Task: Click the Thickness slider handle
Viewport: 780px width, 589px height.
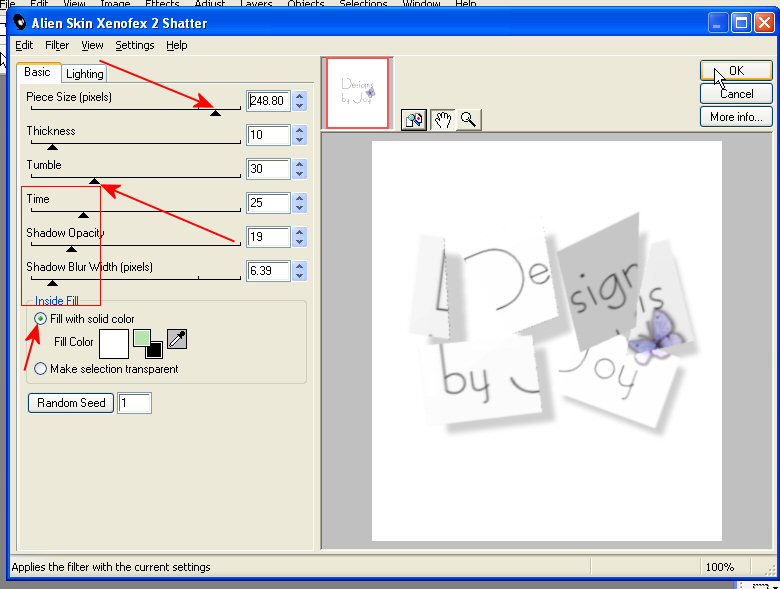Action: (52, 147)
